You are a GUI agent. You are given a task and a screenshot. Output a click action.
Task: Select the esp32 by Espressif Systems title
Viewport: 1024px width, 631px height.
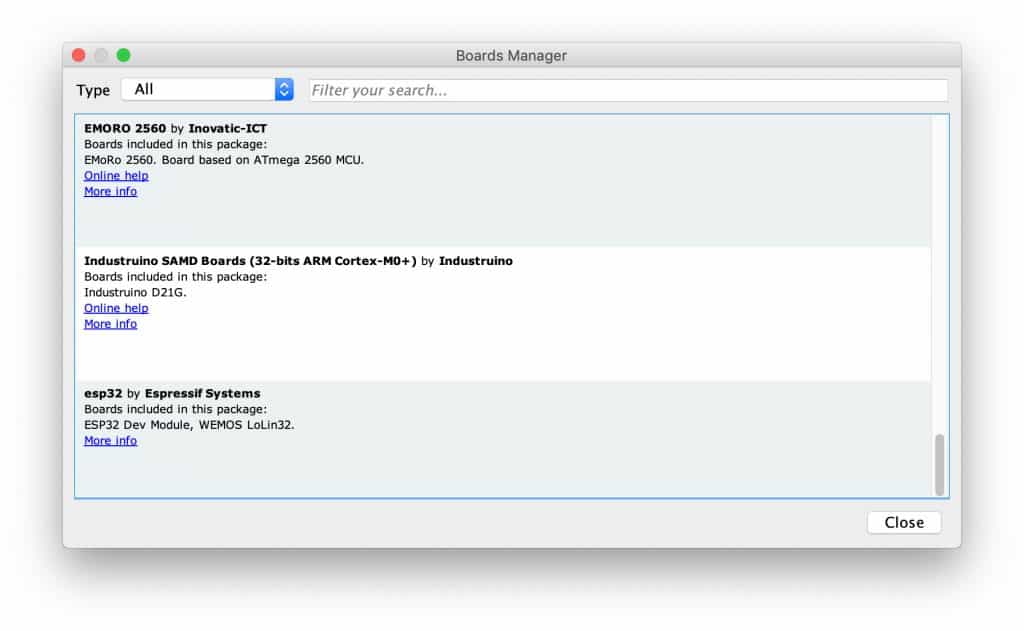coord(172,394)
